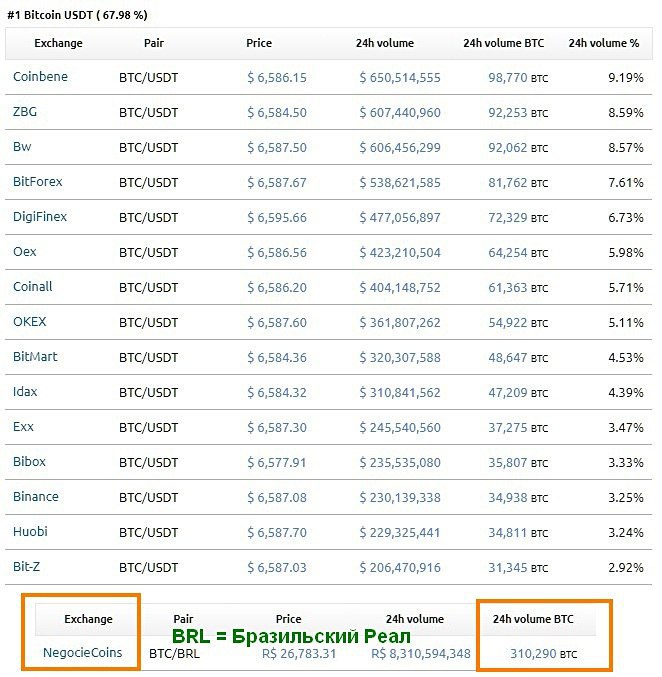Select the Huobi exchange link

click(30, 532)
